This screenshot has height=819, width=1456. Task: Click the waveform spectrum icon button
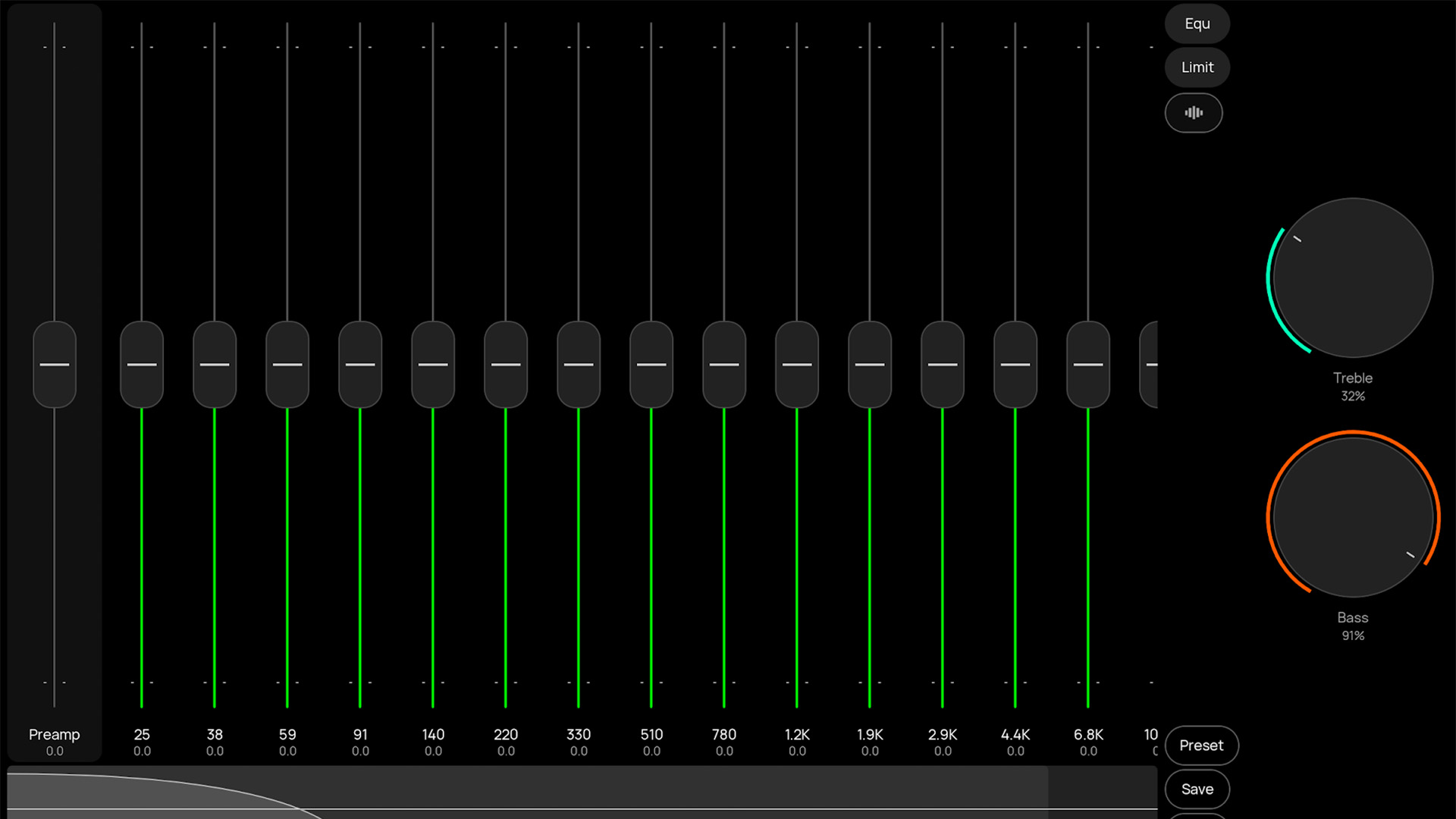tap(1194, 113)
